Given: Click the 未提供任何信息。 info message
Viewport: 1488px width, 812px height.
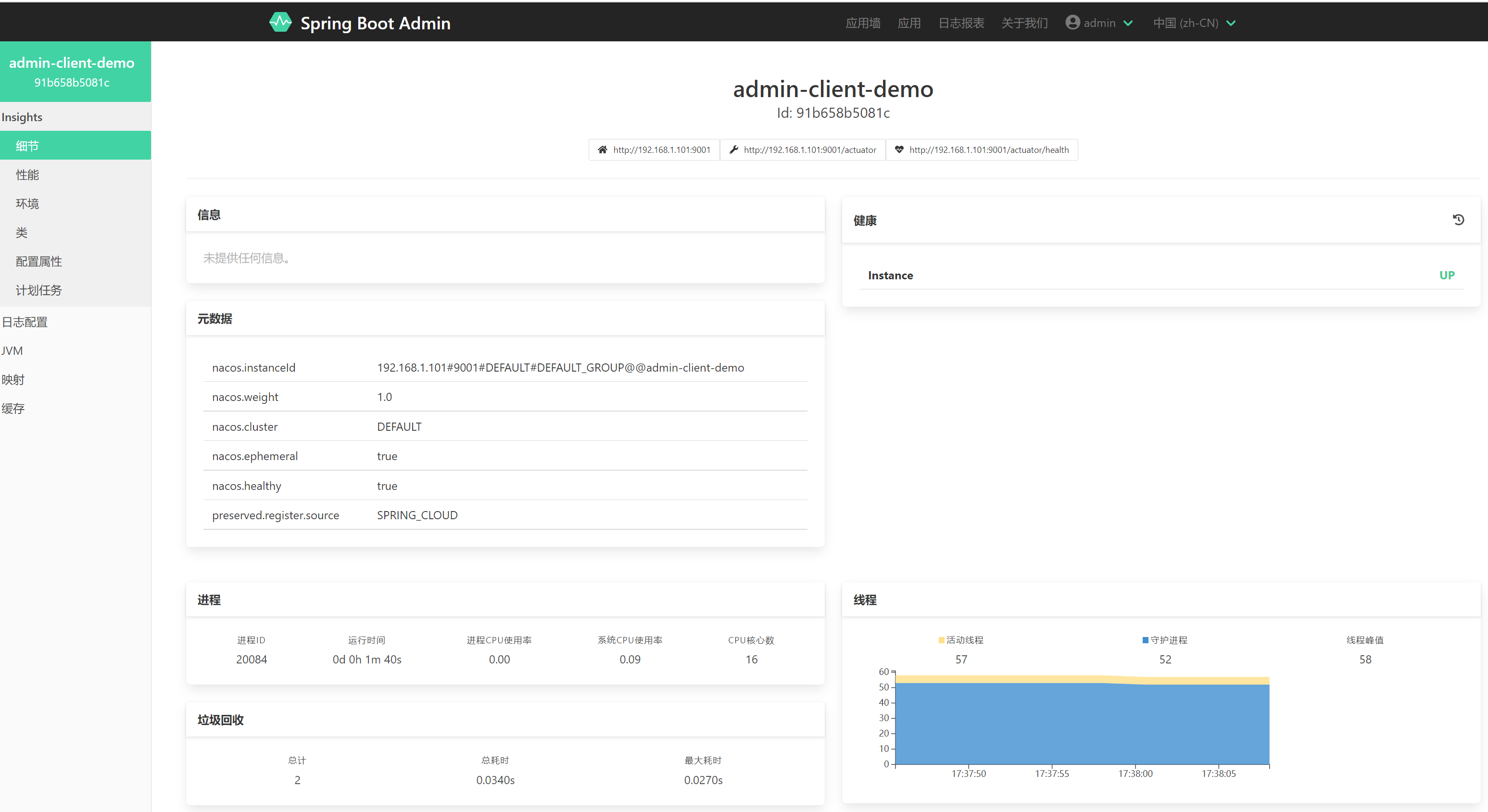Looking at the screenshot, I should (x=246, y=258).
